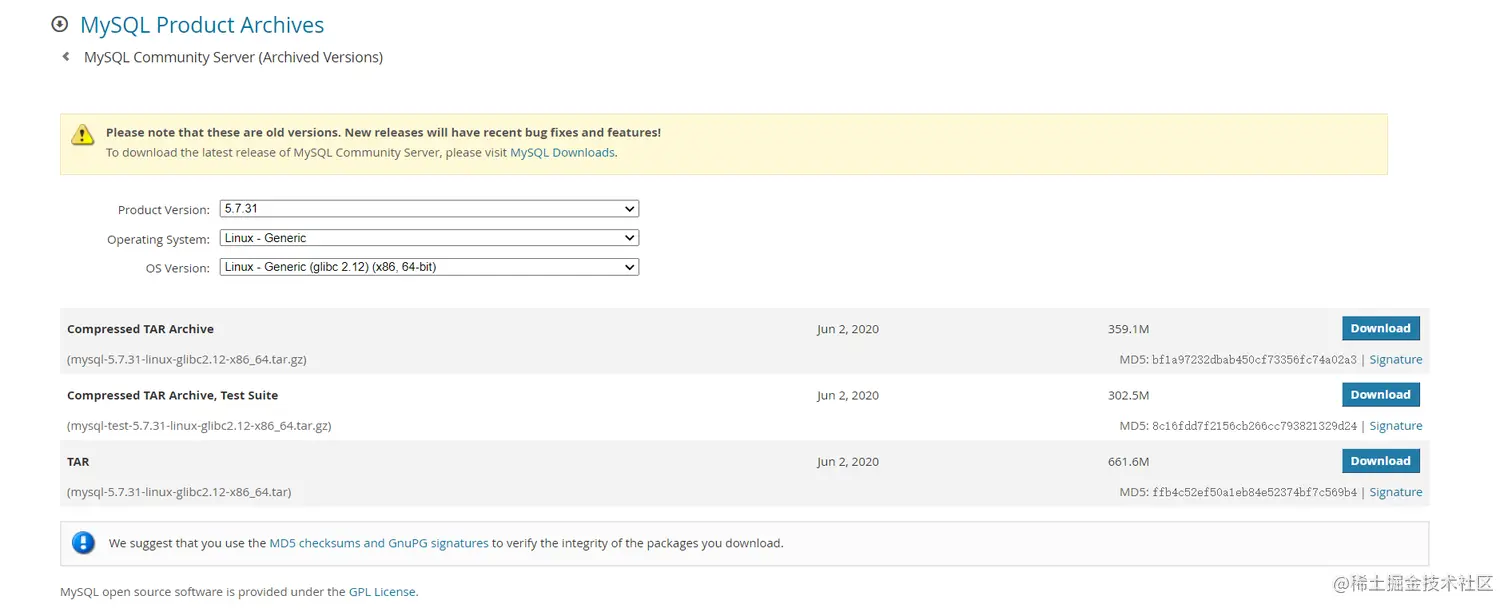Click the download circle icon beside MySQL Product Archives
This screenshot has height=612, width=1512.
pyautogui.click(x=60, y=25)
